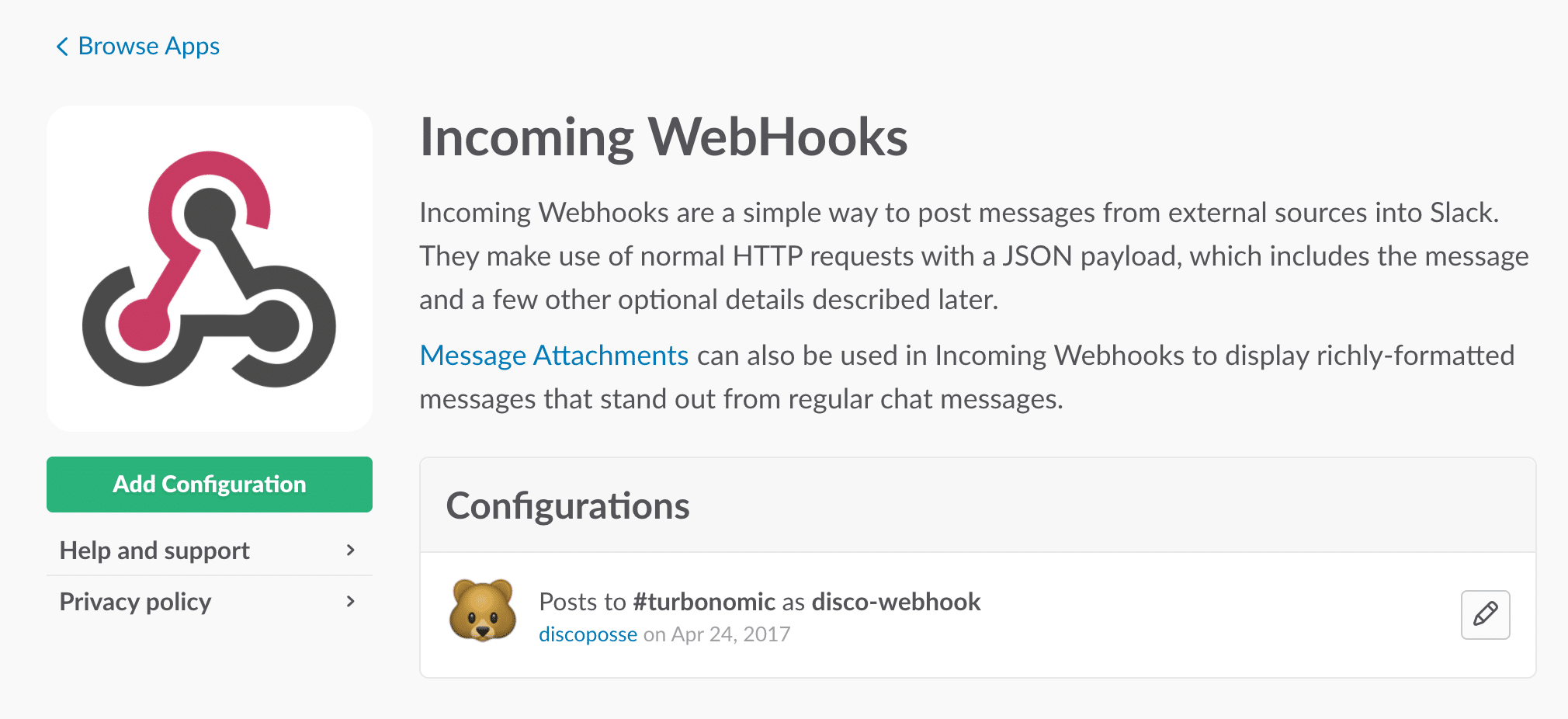Click the Configurations section heading
The image size is (1568, 719).
point(567,506)
